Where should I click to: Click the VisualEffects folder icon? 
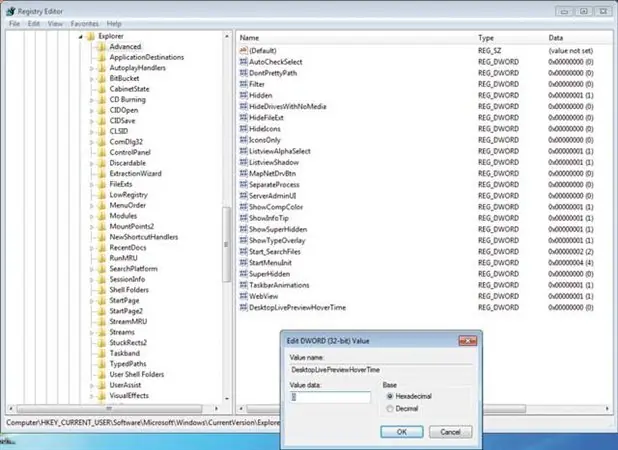102,396
